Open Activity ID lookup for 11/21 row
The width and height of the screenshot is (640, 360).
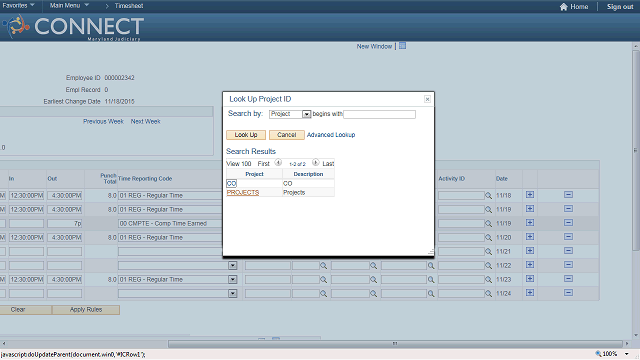coord(488,252)
